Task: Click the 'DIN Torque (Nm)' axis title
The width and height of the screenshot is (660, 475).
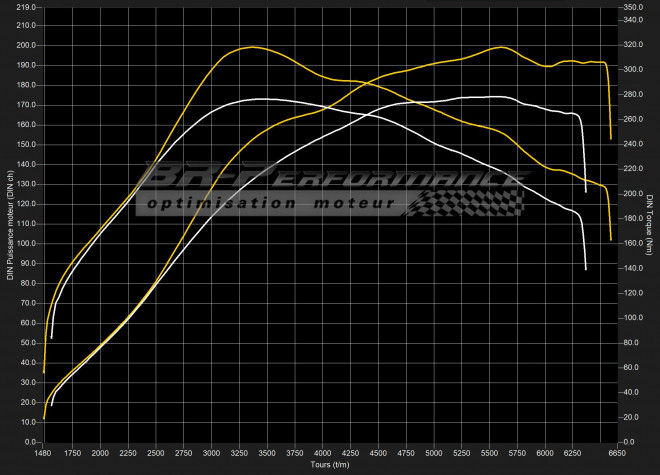Action: [649, 223]
